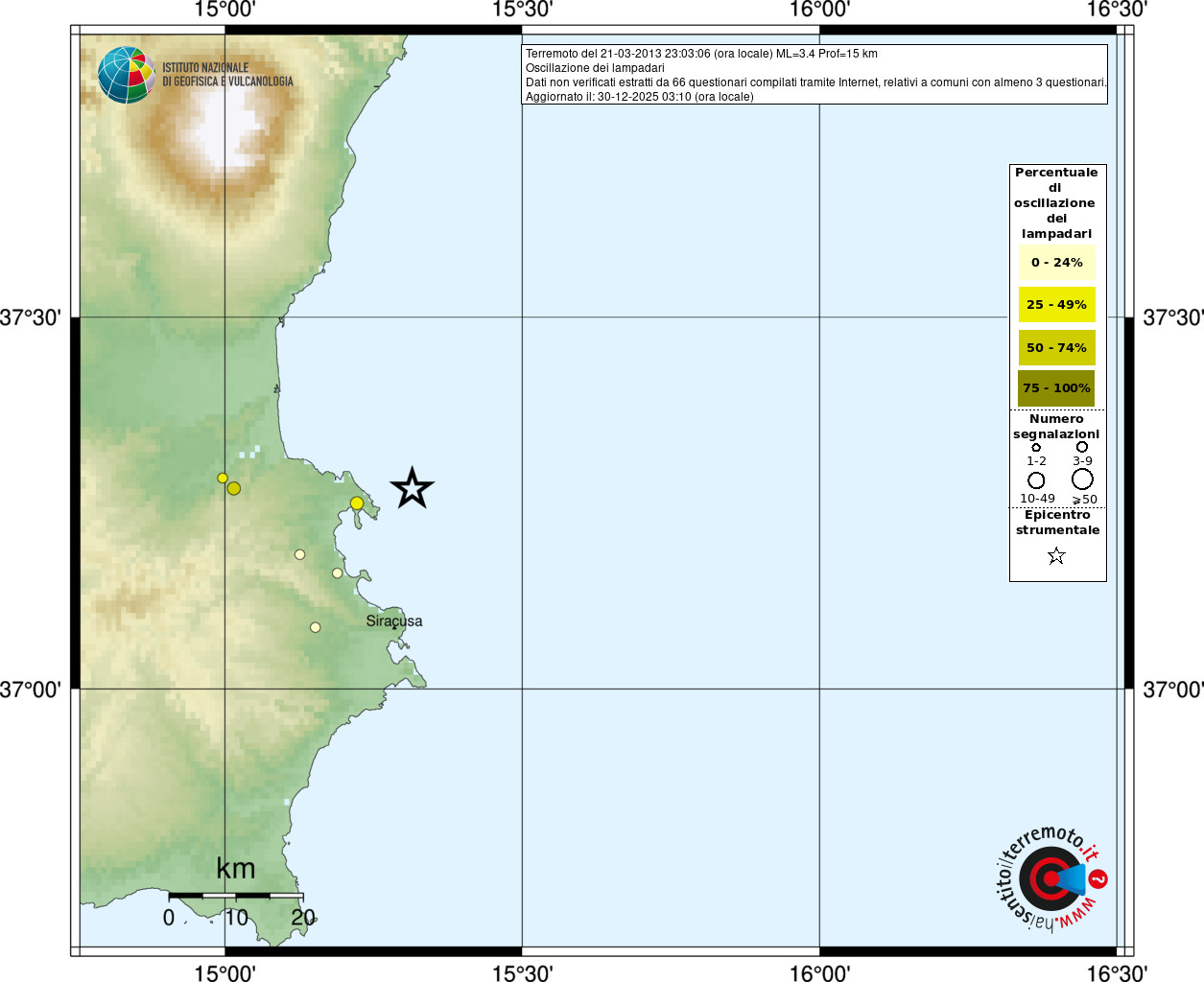Click the km scale bar
Image resolution: width=1204 pixels, height=982 pixels.
236,895
